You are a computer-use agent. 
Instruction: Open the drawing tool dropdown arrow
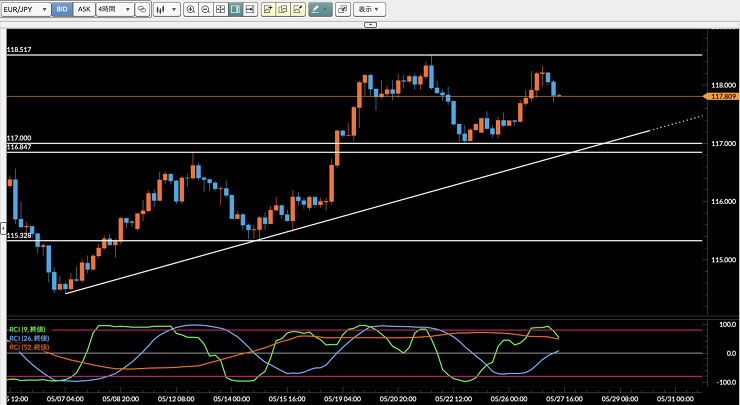[x=327, y=9]
